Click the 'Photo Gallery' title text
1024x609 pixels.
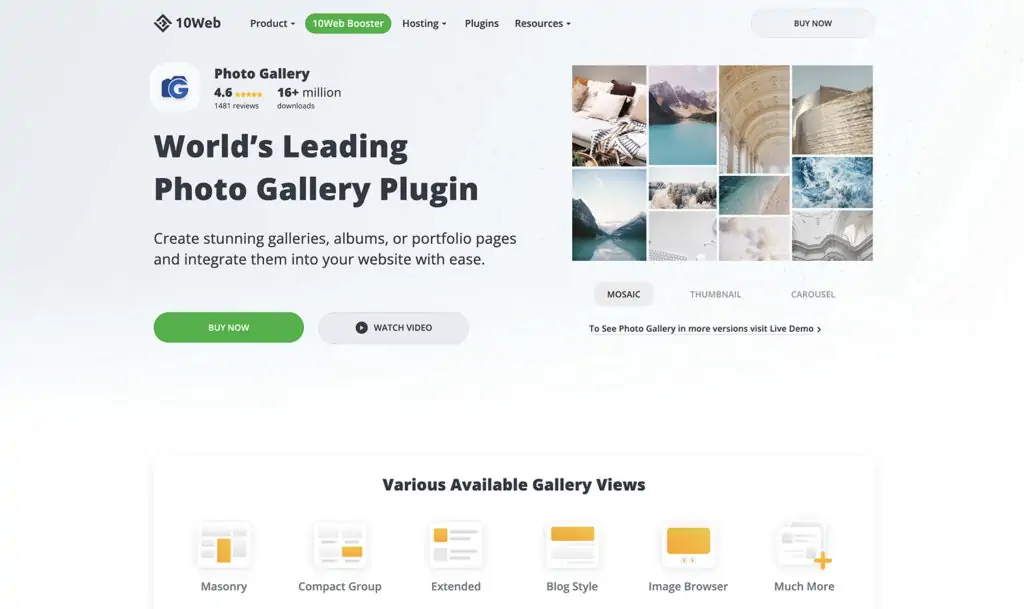262,74
